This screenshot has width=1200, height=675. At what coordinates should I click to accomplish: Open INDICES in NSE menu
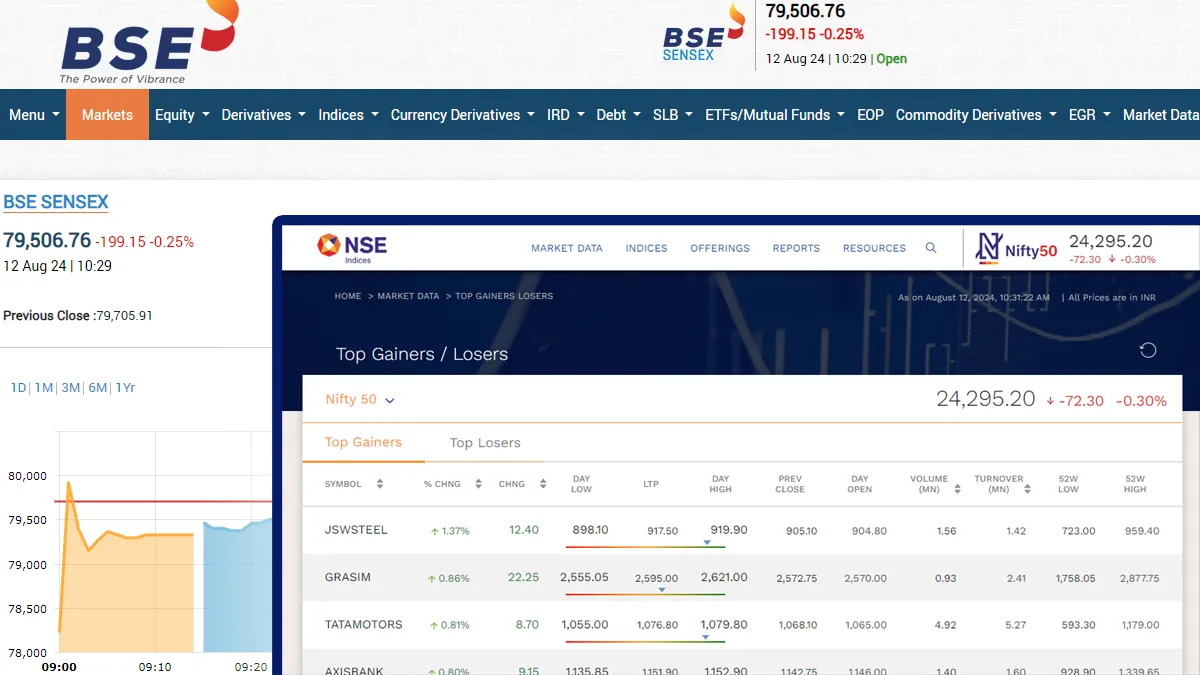click(x=646, y=248)
